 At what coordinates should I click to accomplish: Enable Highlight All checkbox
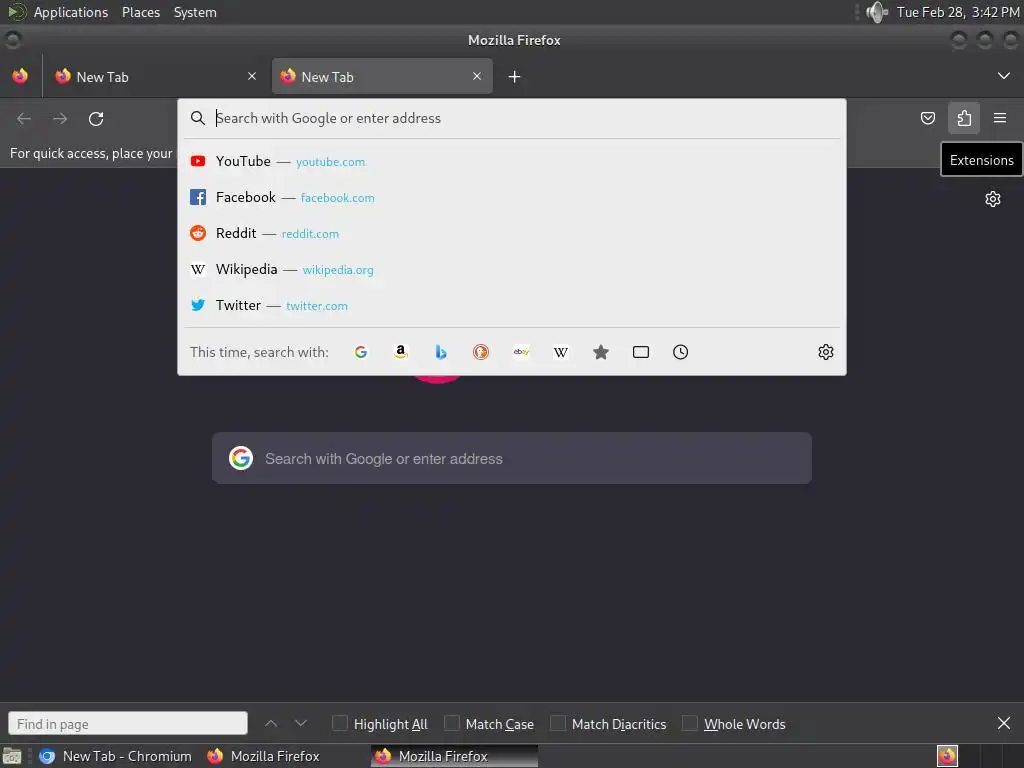[340, 723]
